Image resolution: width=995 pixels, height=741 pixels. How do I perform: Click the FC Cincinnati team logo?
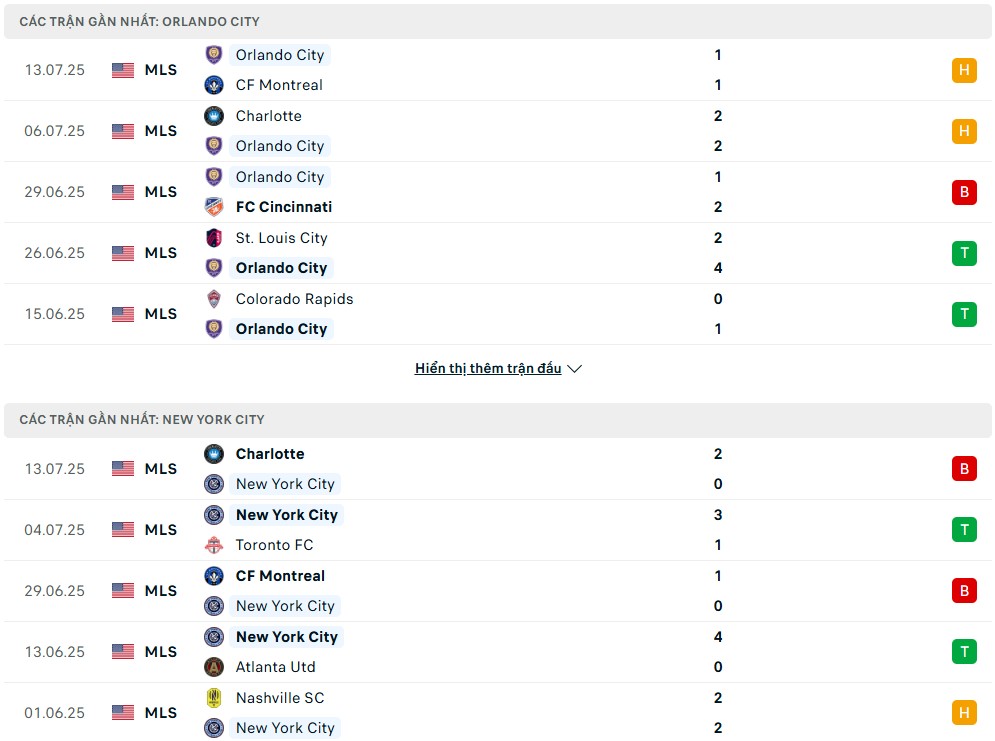click(x=214, y=207)
